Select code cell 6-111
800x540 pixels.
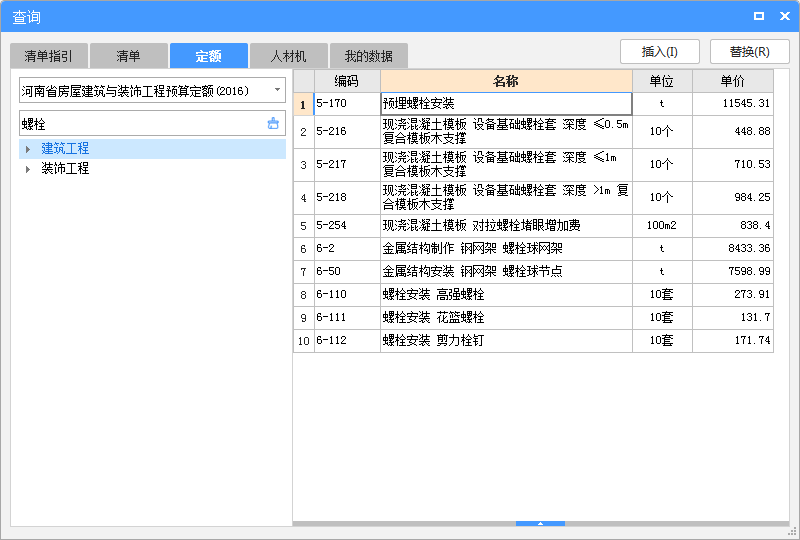tap(347, 317)
